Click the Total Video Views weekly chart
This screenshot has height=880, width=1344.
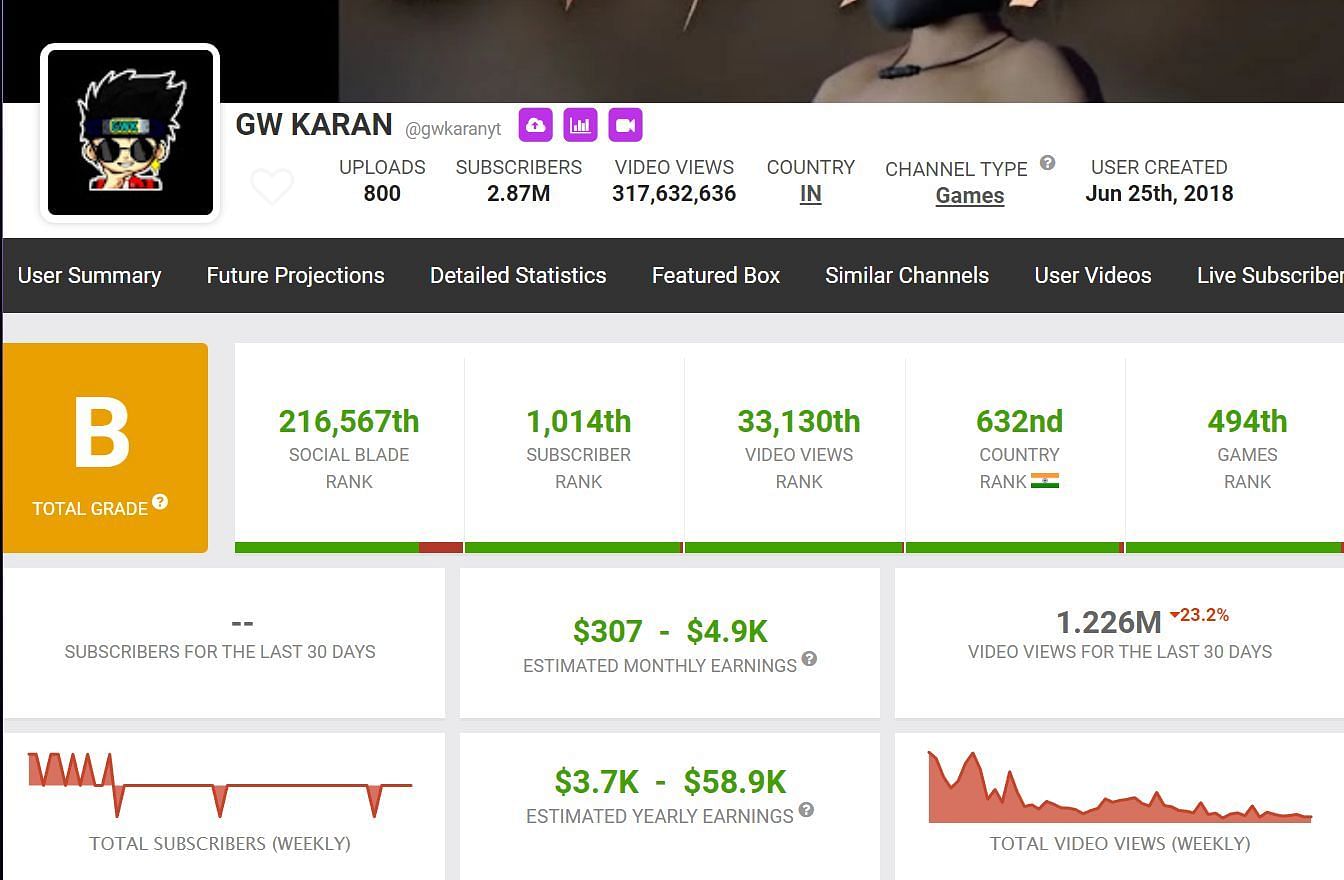tap(1120, 787)
